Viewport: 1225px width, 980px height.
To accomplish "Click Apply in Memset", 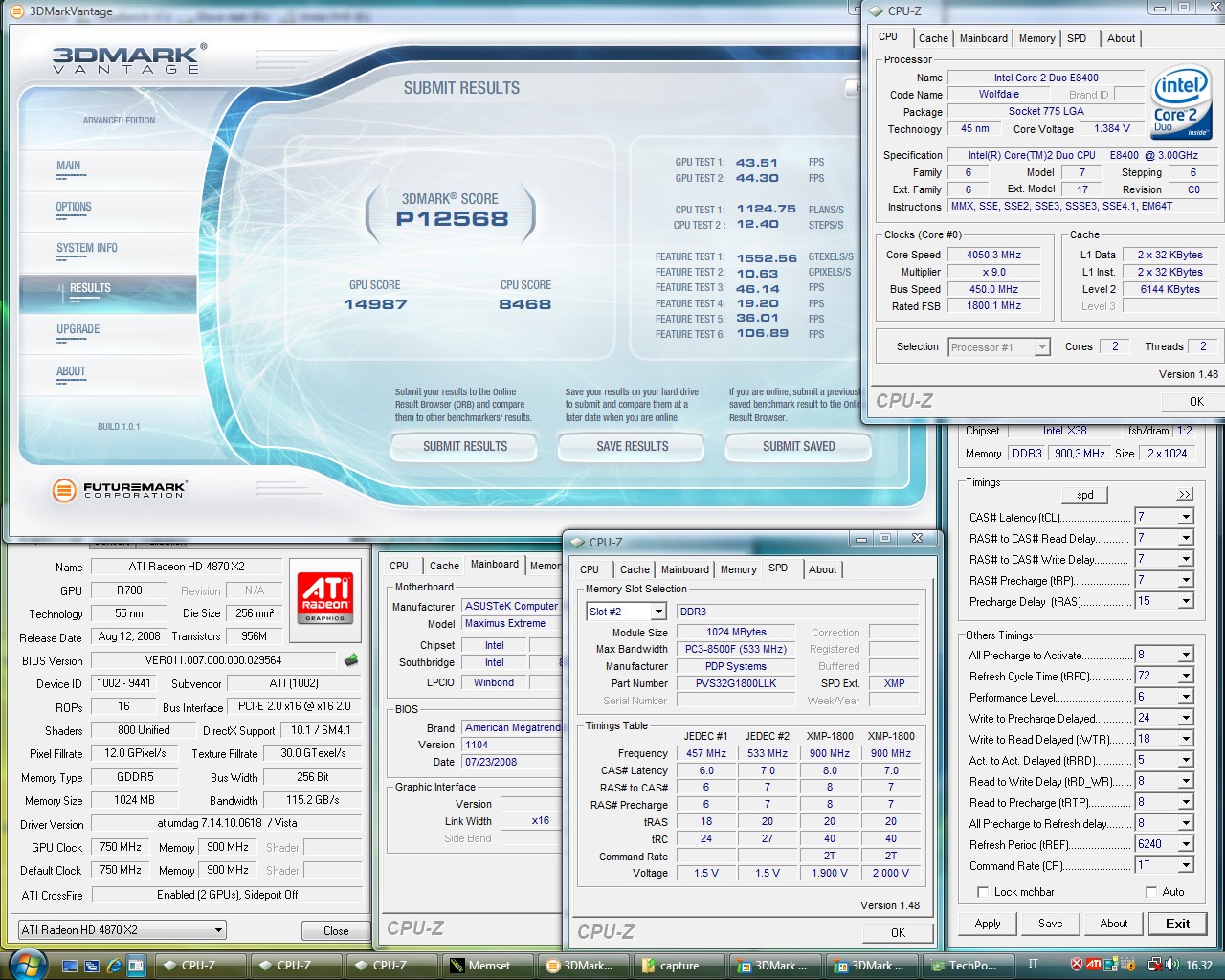I will [988, 924].
